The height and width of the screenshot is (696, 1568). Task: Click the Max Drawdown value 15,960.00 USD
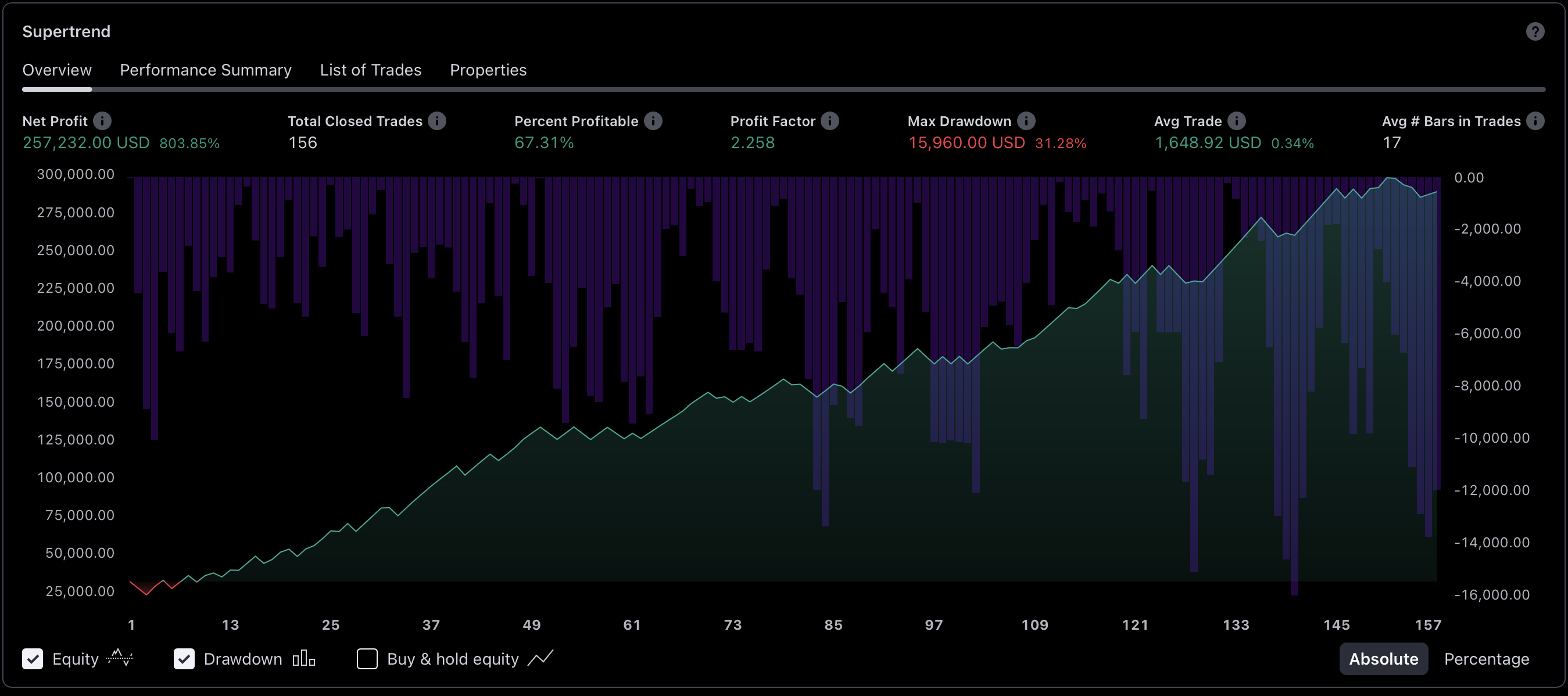966,143
